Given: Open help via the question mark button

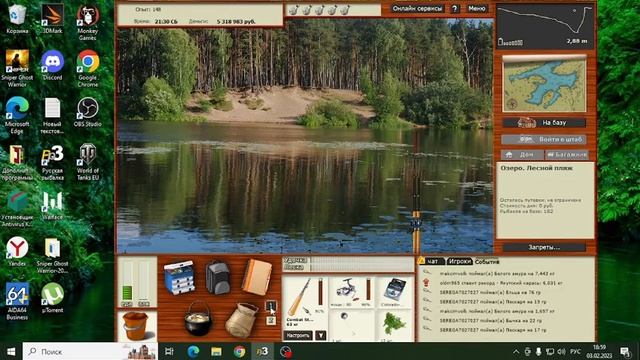Looking at the screenshot, I should 455,9.
